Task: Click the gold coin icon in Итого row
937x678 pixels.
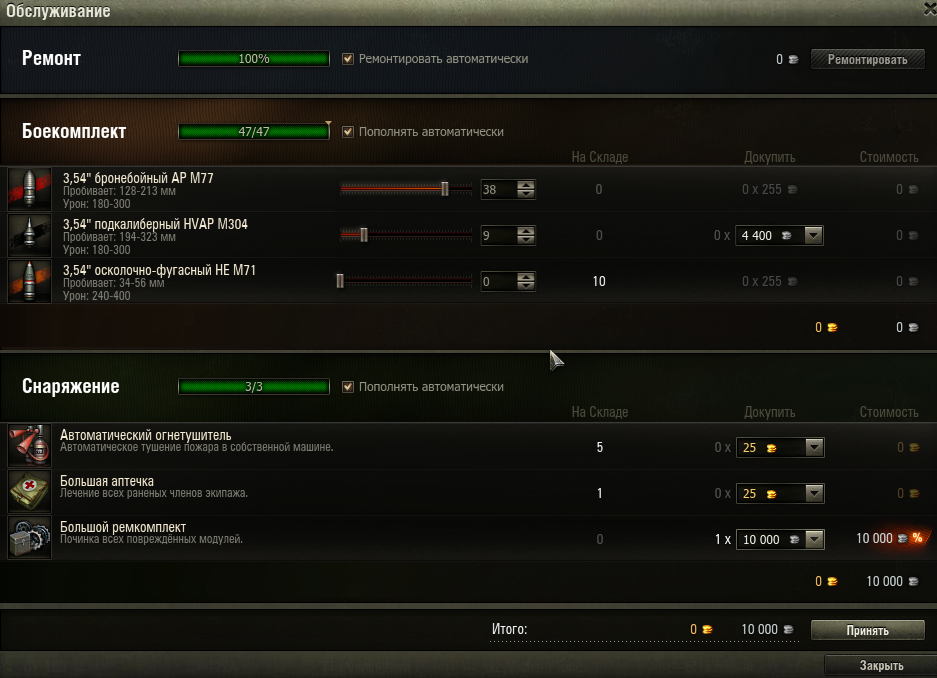Action: coord(708,630)
